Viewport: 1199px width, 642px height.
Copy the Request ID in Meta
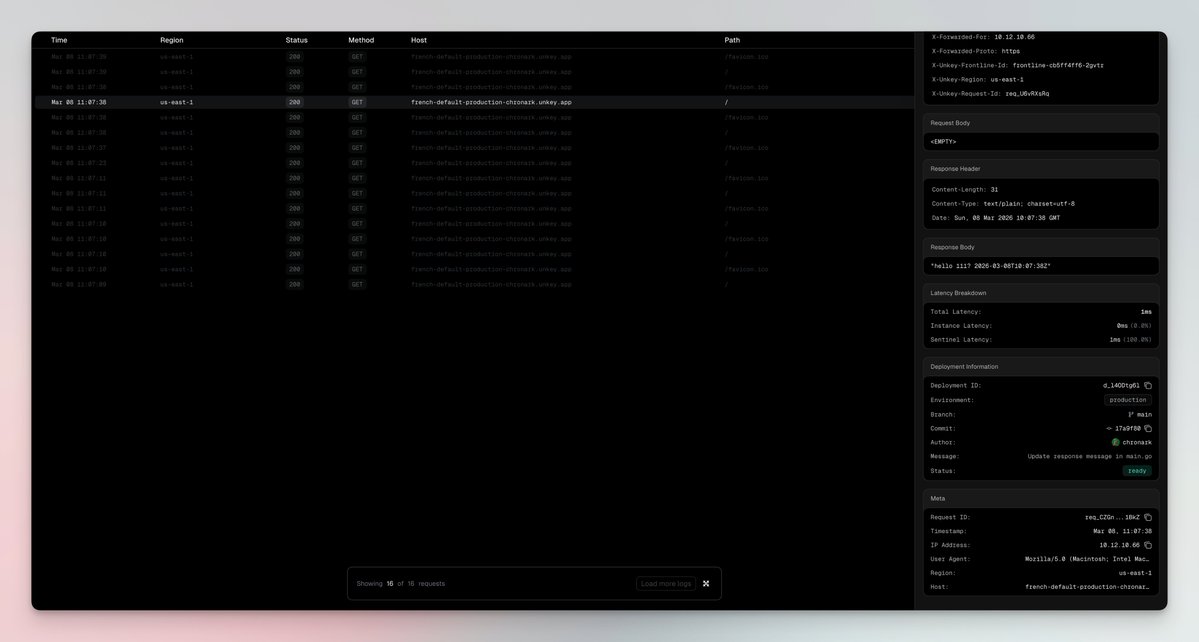pyautogui.click(x=1148, y=517)
